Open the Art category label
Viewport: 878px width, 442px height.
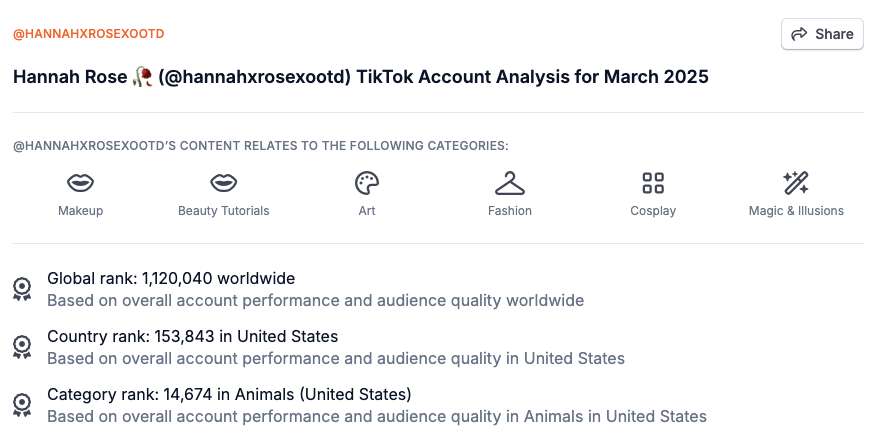click(367, 211)
